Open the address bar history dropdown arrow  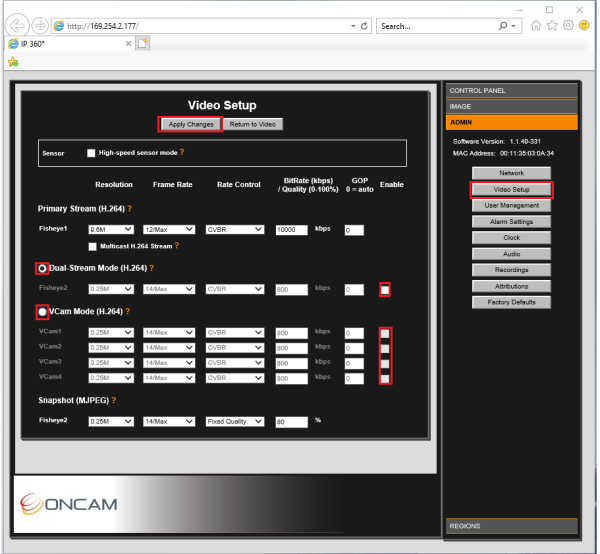(353, 26)
